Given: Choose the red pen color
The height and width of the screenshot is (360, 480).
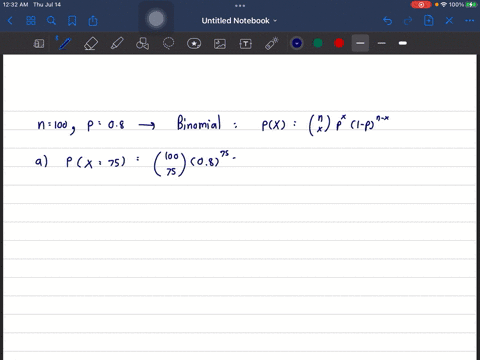Looking at the screenshot, I should pyautogui.click(x=339, y=43).
